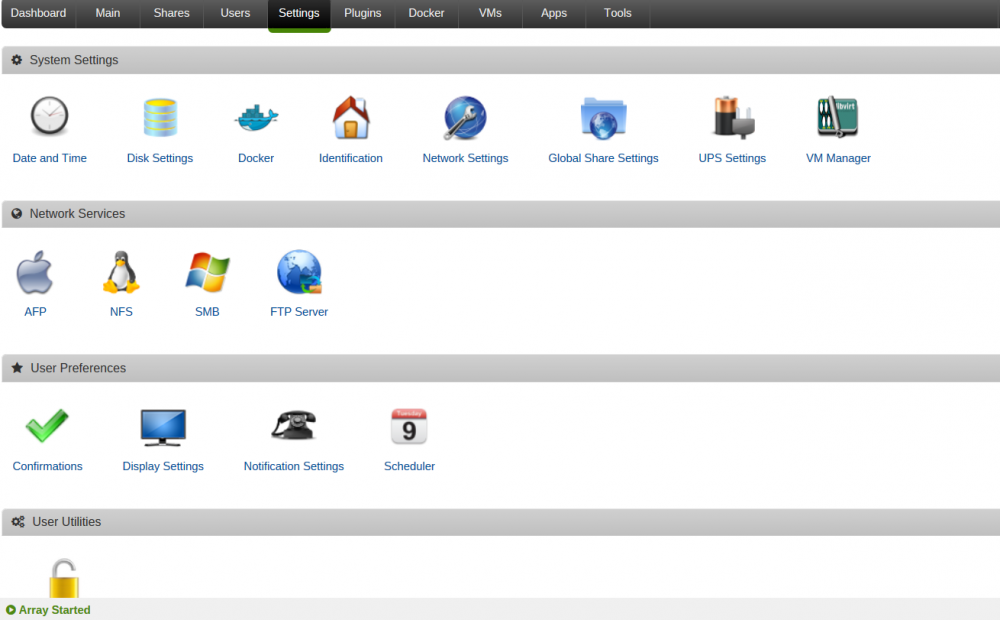Switch to the Dashboard tab
The image size is (1000, 620).
[38, 13]
